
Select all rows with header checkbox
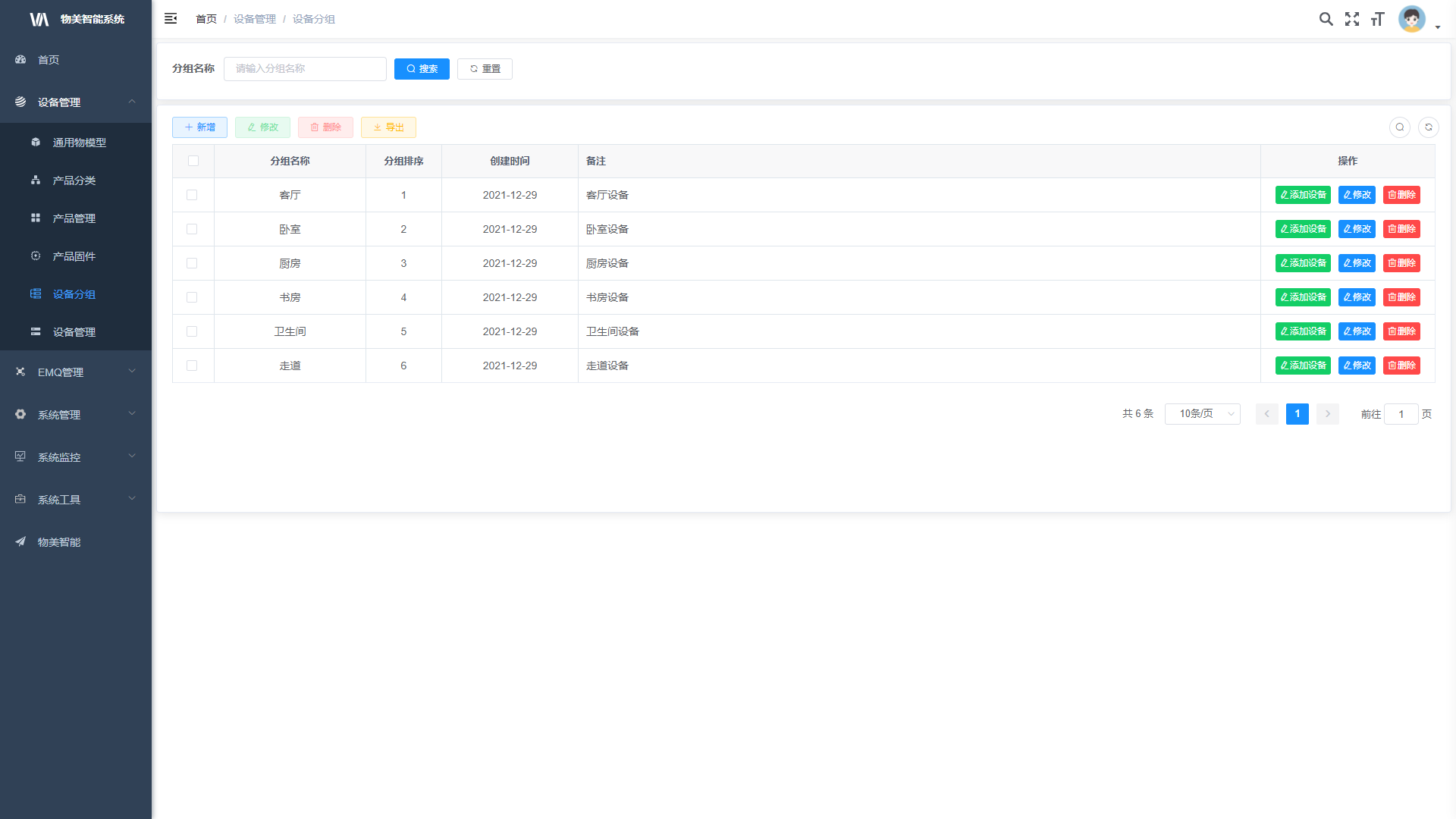tap(193, 161)
